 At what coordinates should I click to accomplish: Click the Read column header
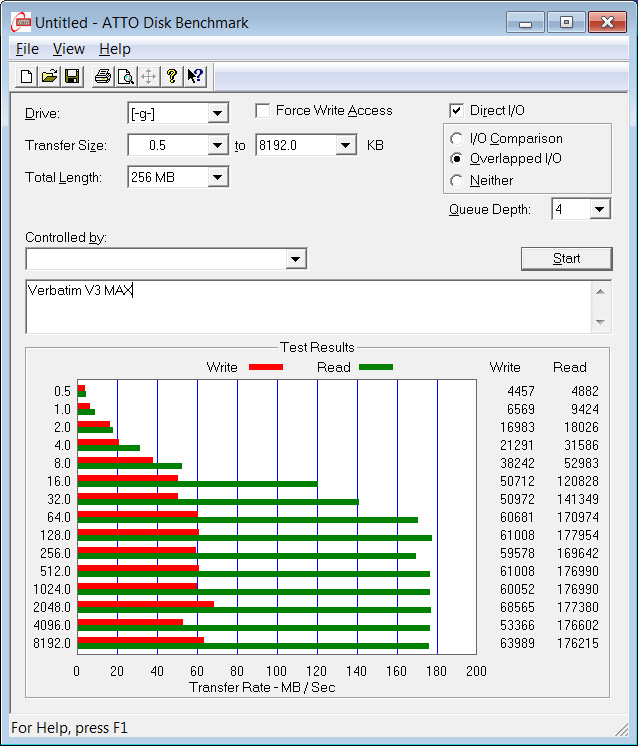tap(569, 367)
